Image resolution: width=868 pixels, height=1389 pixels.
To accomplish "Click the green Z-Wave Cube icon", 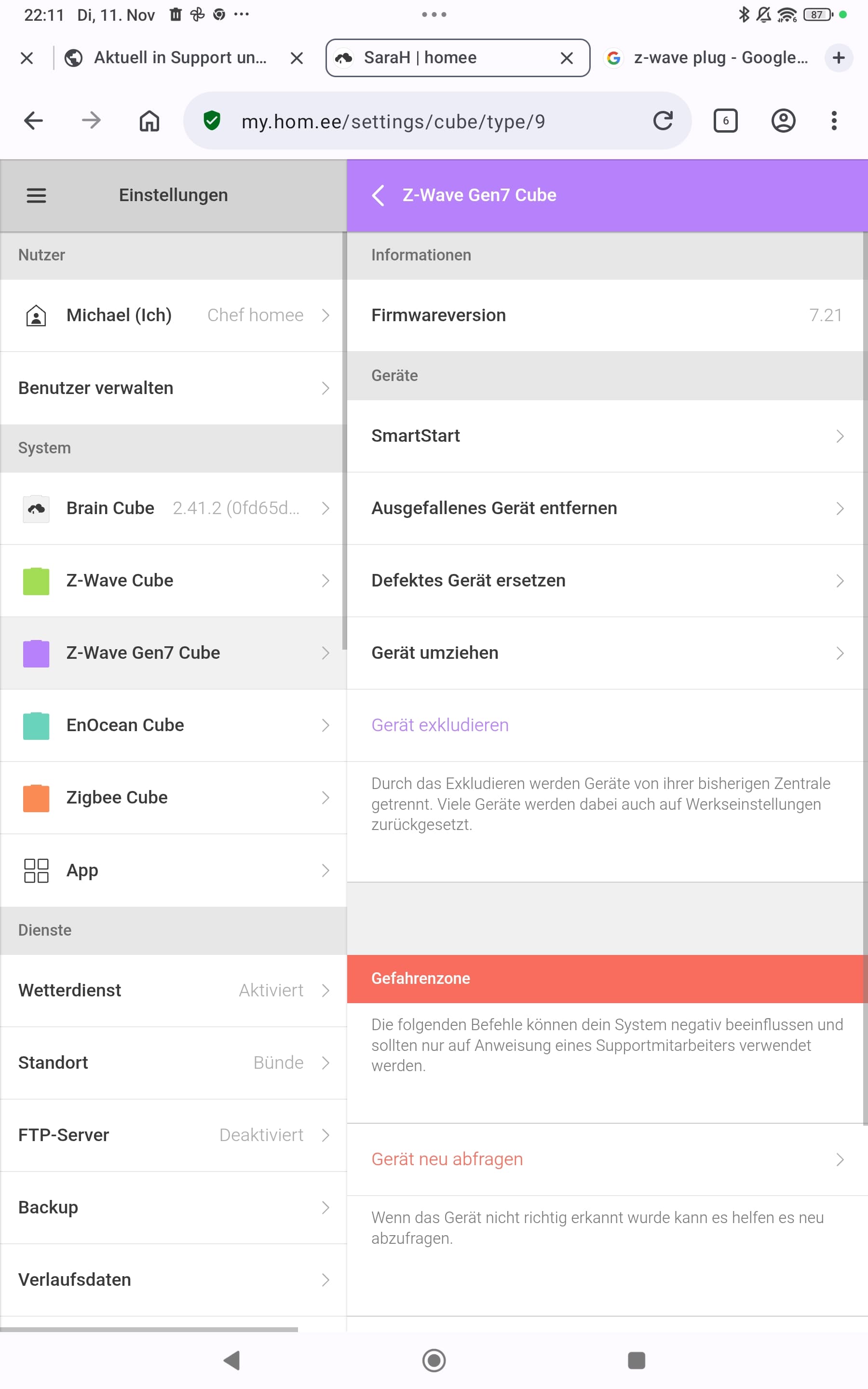I will point(36,581).
